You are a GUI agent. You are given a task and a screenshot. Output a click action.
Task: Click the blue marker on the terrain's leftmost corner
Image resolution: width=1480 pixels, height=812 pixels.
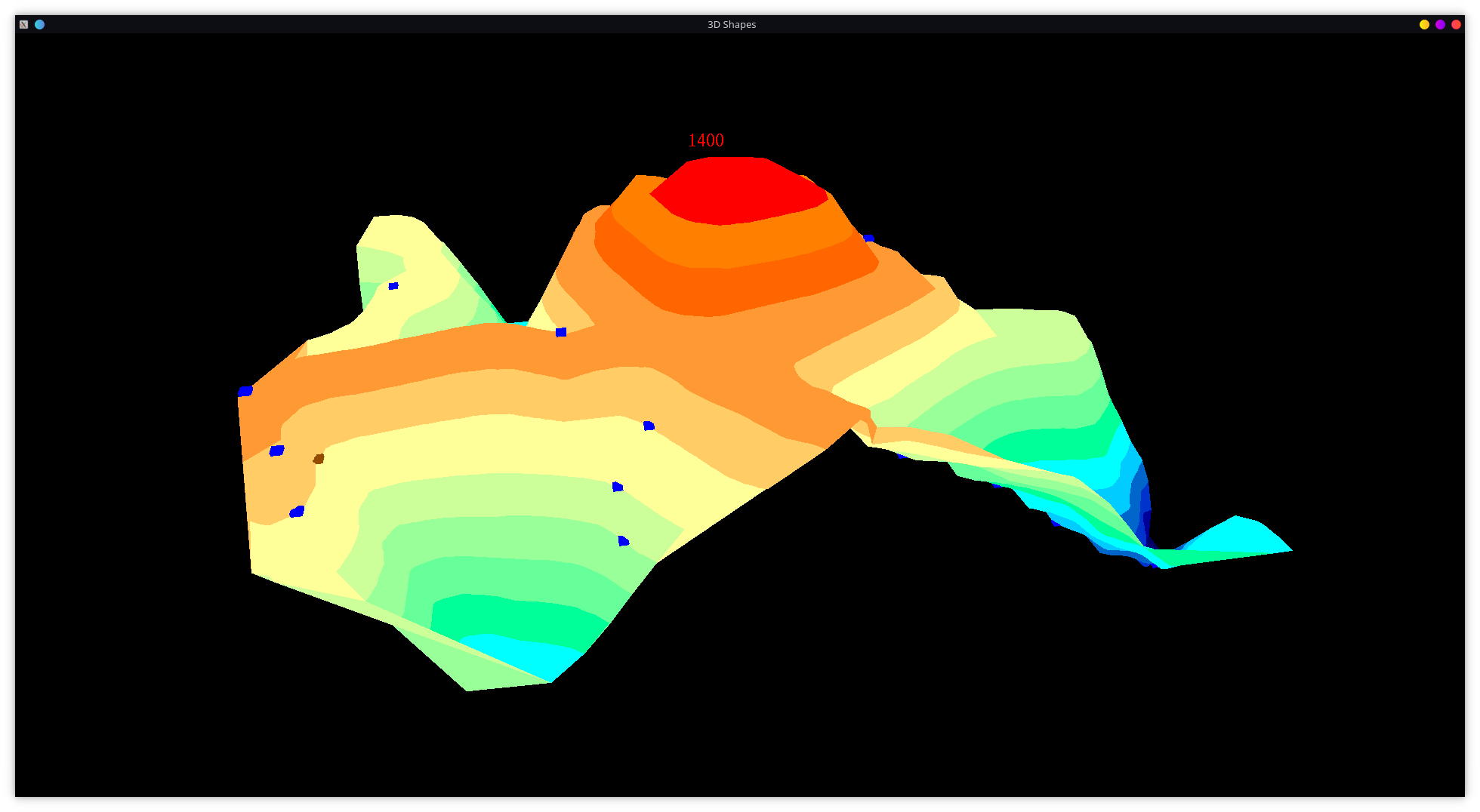[x=245, y=391]
